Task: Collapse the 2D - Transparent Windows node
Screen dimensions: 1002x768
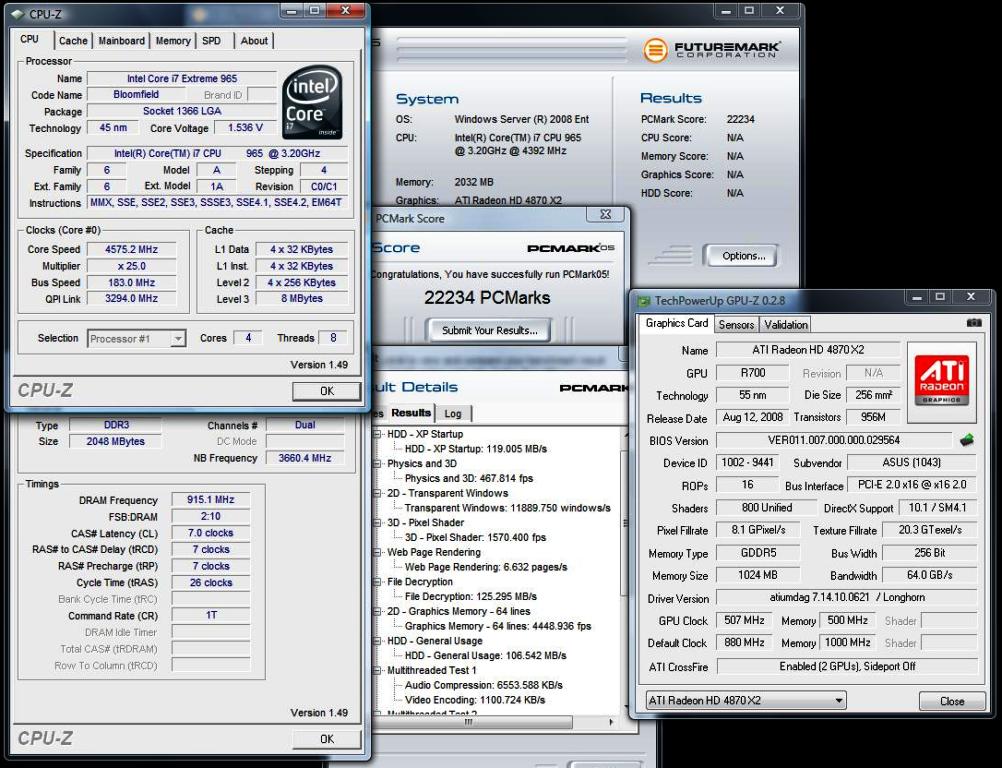Action: (x=378, y=493)
